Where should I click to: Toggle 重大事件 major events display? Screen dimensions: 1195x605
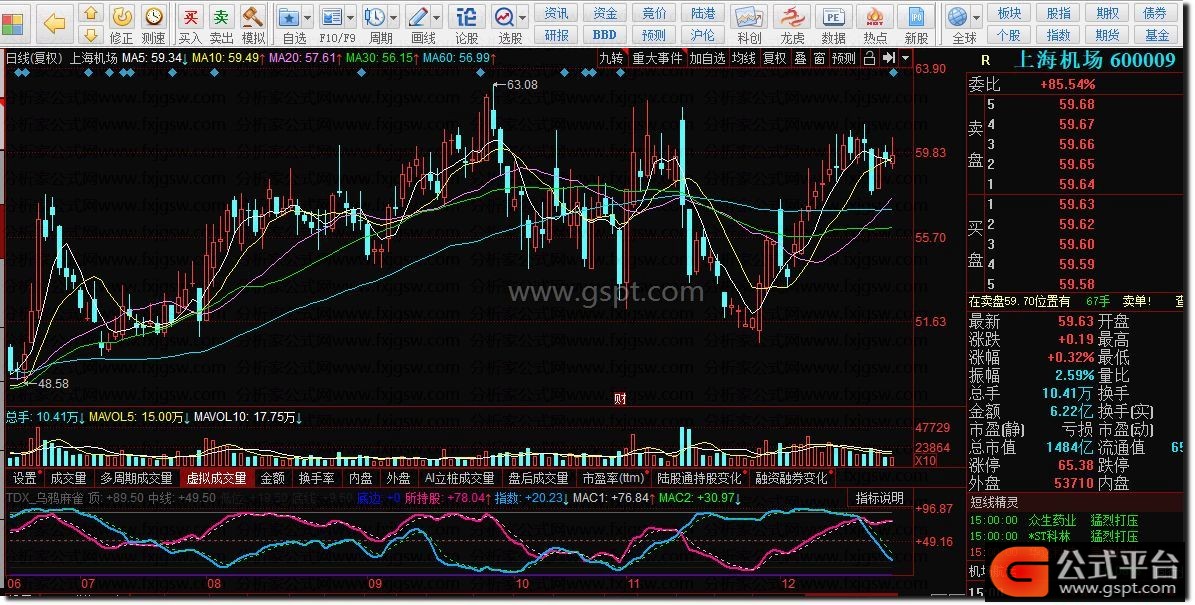657,58
